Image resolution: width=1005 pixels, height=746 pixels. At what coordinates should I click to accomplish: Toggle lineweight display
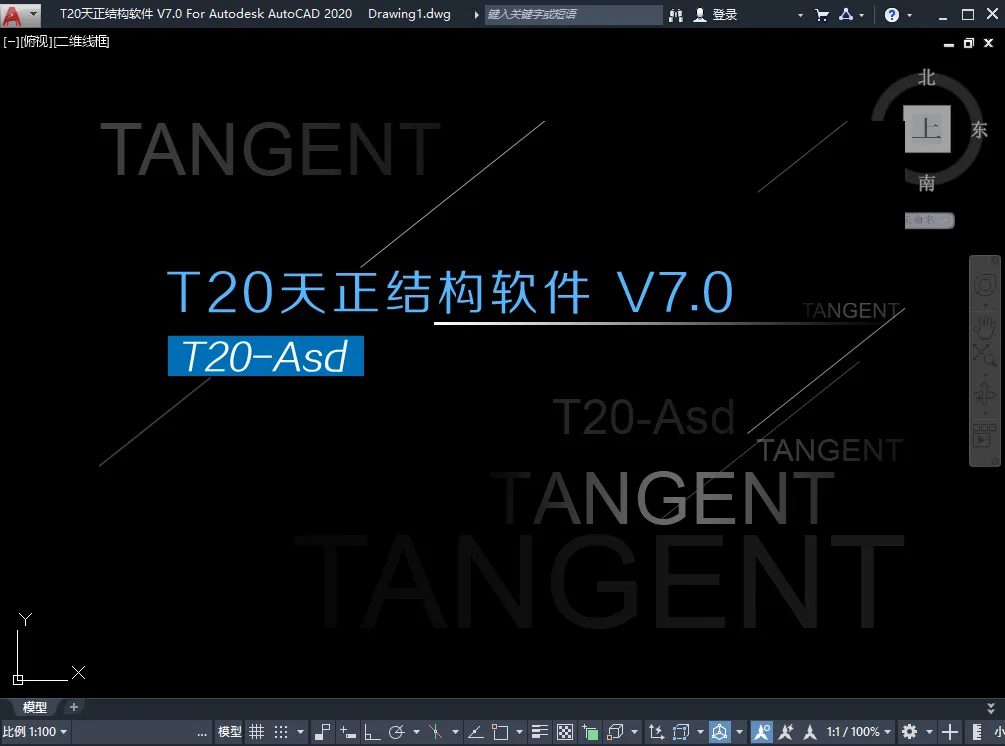coord(540,732)
